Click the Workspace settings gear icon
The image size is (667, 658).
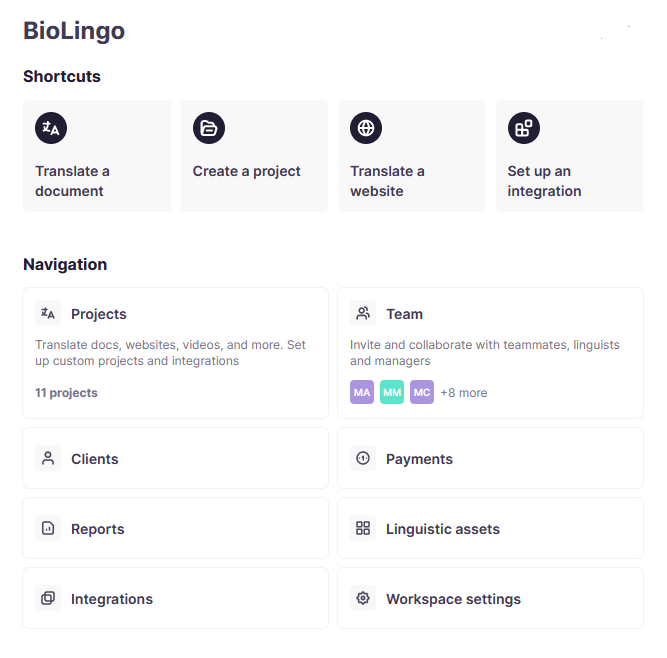[x=363, y=599]
